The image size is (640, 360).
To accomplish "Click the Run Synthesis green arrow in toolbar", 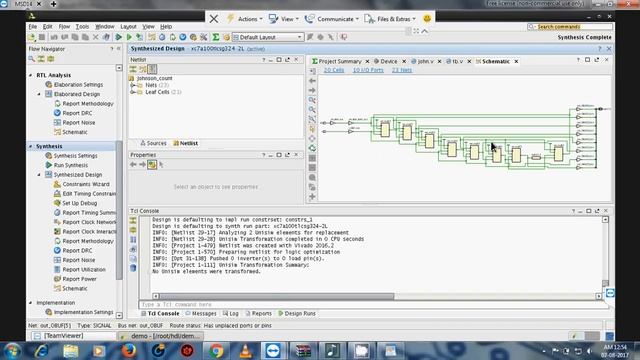I will pyautogui.click(x=119, y=37).
